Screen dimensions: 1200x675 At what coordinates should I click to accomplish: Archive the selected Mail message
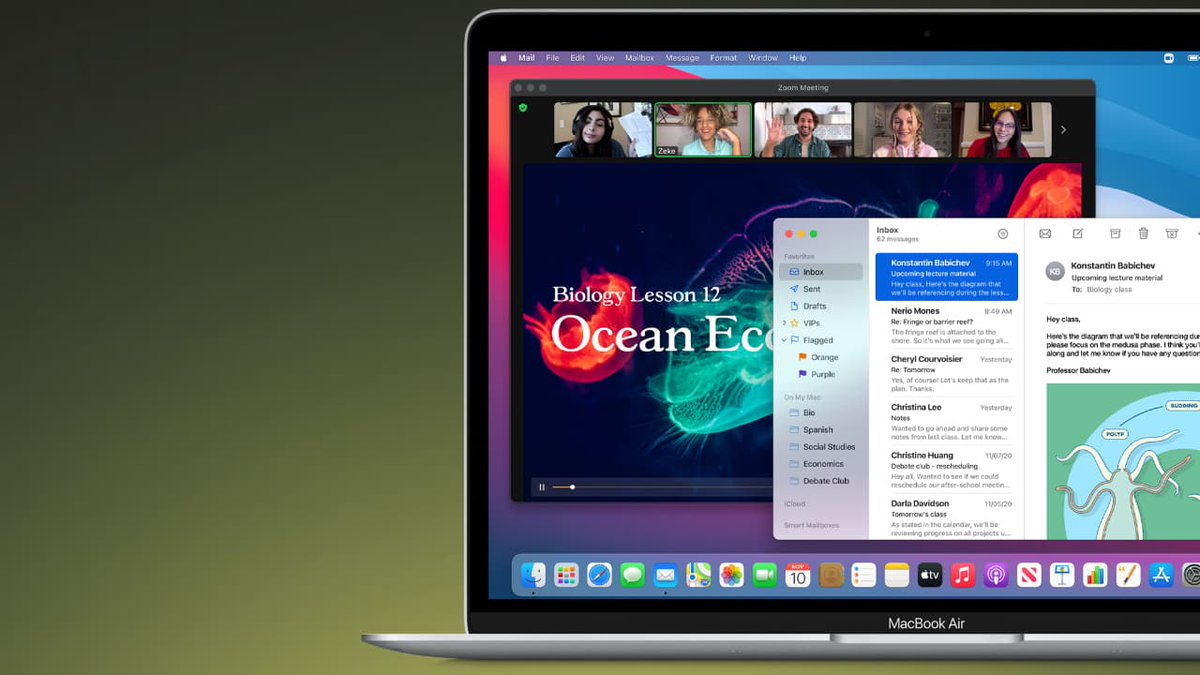pos(1115,233)
